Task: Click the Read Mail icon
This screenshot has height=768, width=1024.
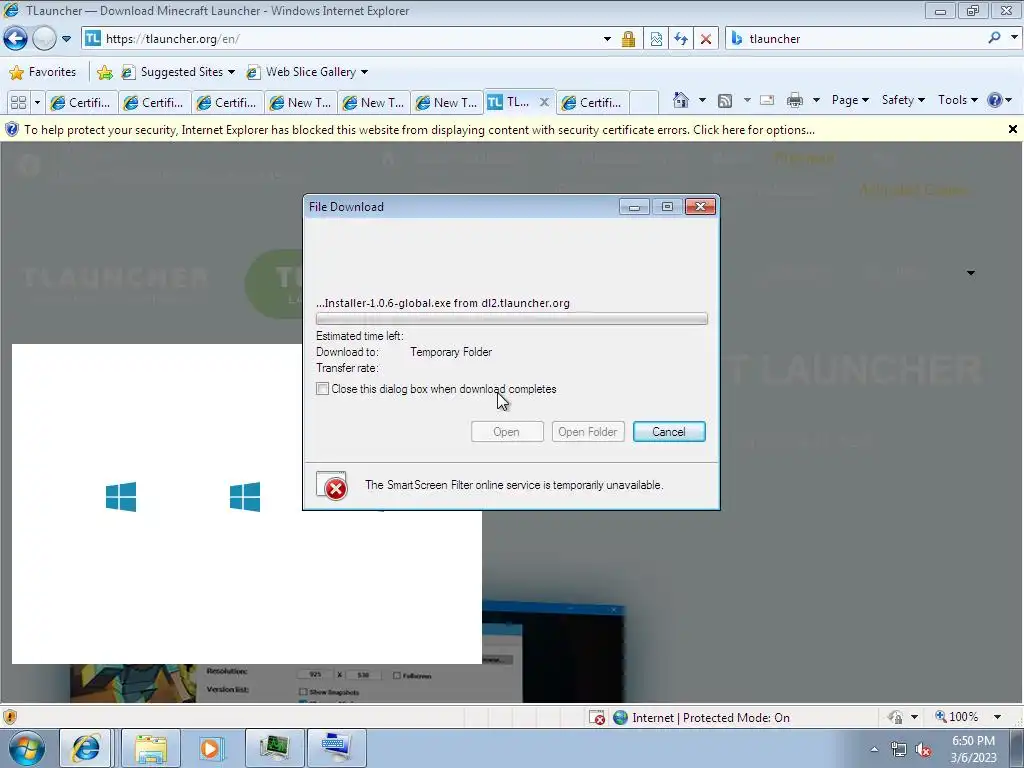Action: point(767,100)
